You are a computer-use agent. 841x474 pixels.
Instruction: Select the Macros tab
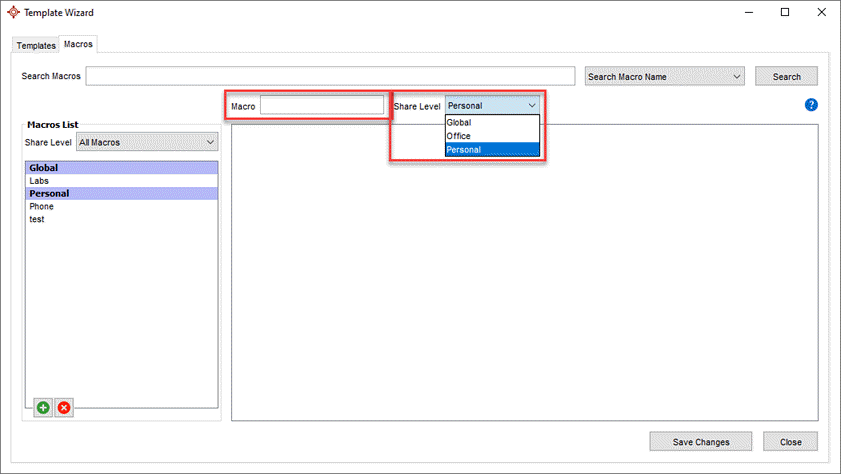pos(78,45)
